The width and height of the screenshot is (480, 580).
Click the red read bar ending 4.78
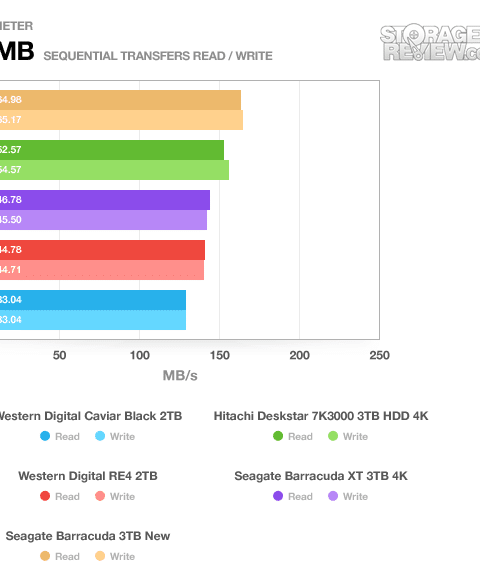102,250
